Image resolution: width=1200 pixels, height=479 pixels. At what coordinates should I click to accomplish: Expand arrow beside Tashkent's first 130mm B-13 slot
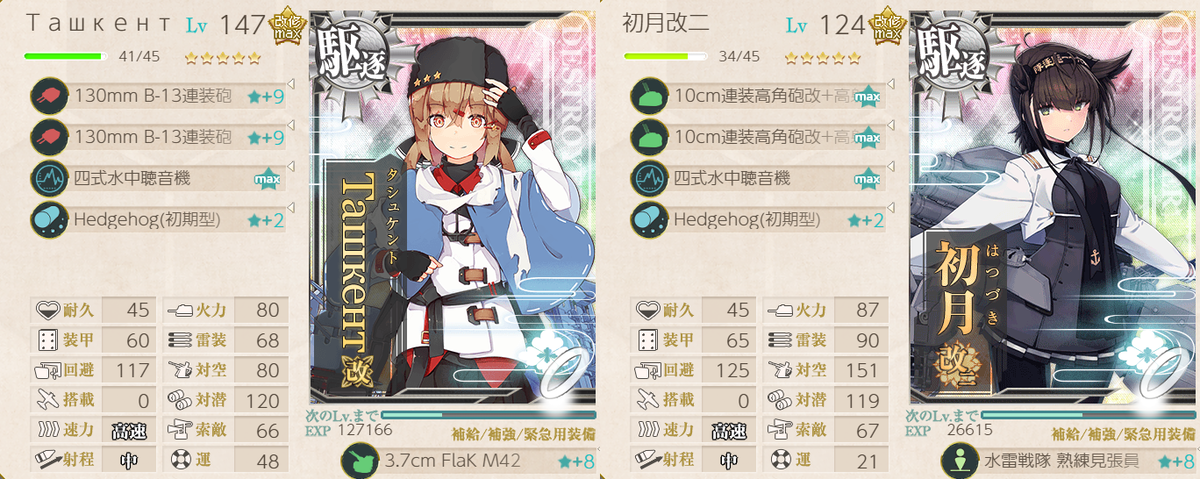[x=290, y=84]
